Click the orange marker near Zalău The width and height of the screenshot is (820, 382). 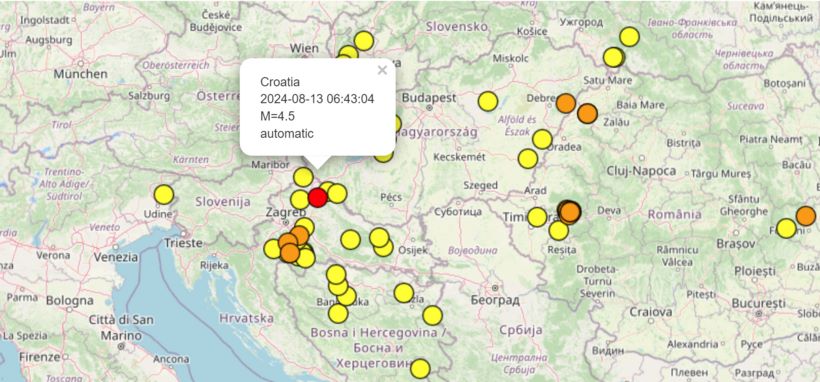[x=587, y=113]
